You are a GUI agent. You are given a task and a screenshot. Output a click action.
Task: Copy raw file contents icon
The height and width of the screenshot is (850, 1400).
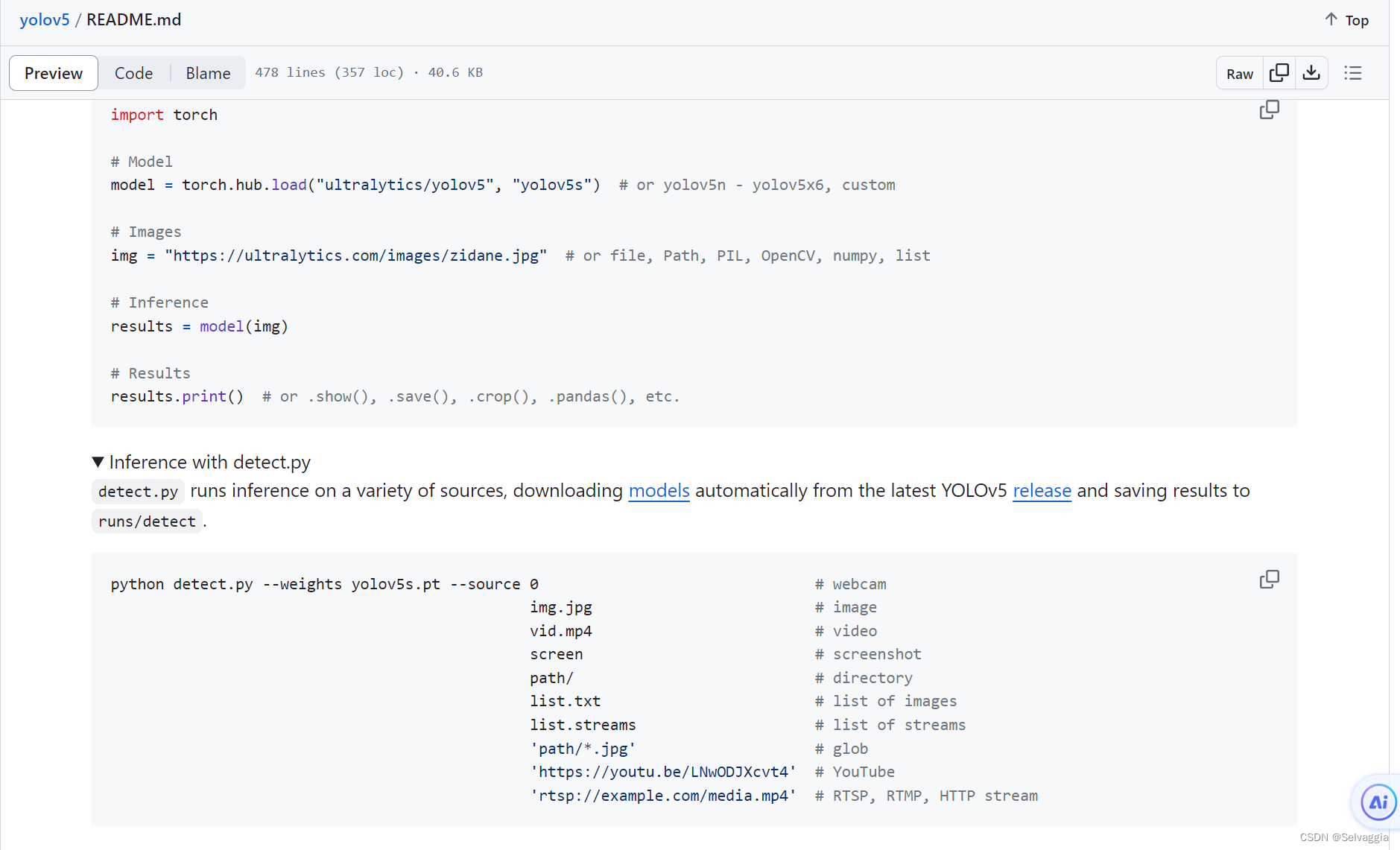pos(1279,73)
